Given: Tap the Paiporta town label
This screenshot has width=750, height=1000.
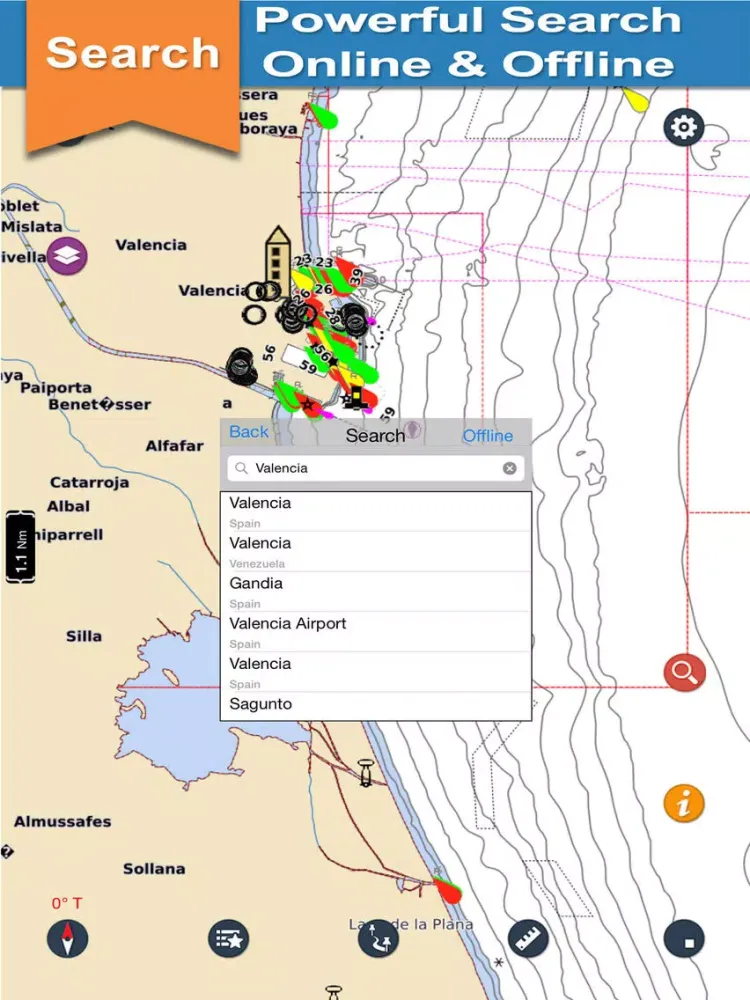Looking at the screenshot, I should (x=56, y=388).
